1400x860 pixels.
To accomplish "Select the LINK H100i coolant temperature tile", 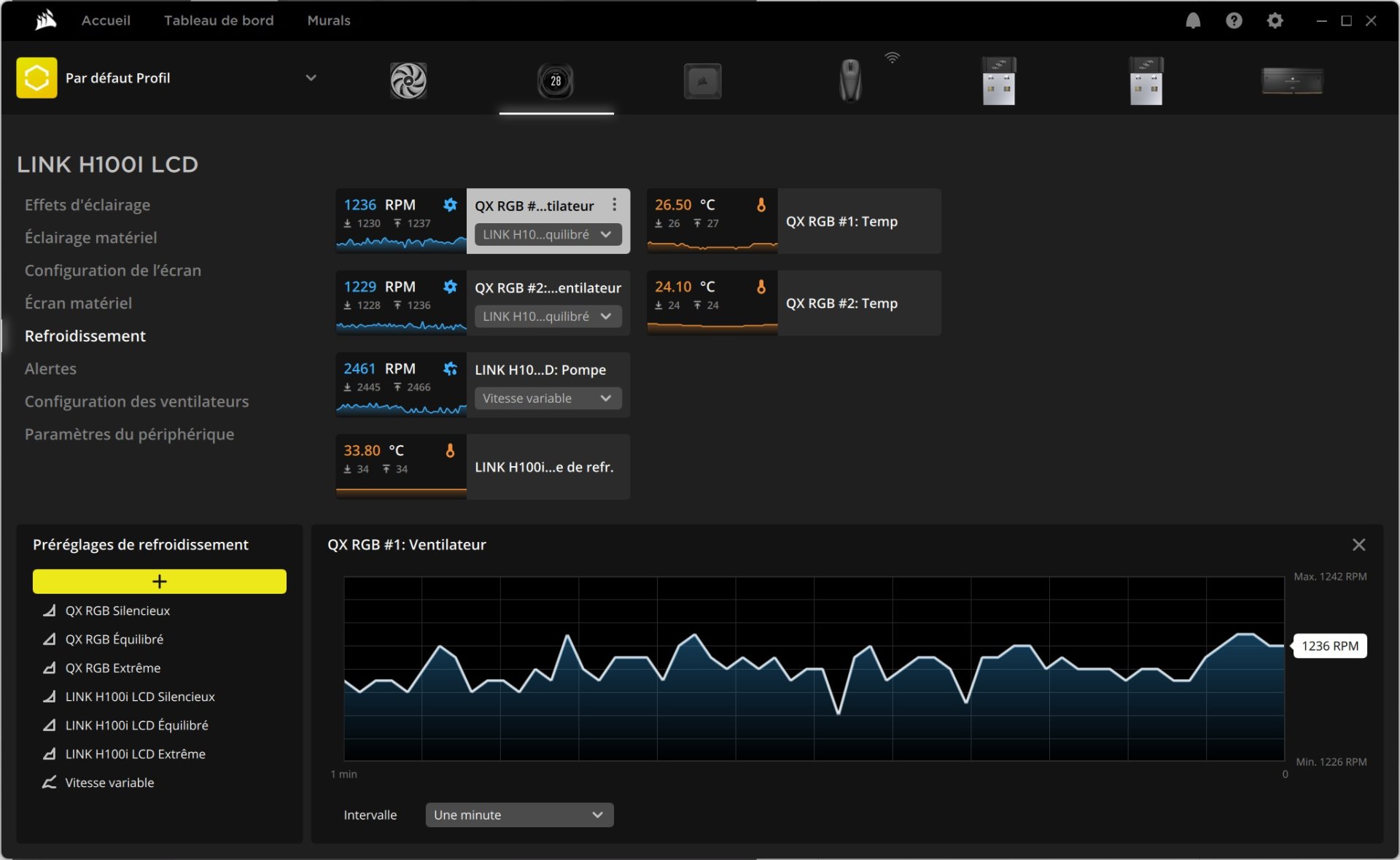I will coord(483,467).
